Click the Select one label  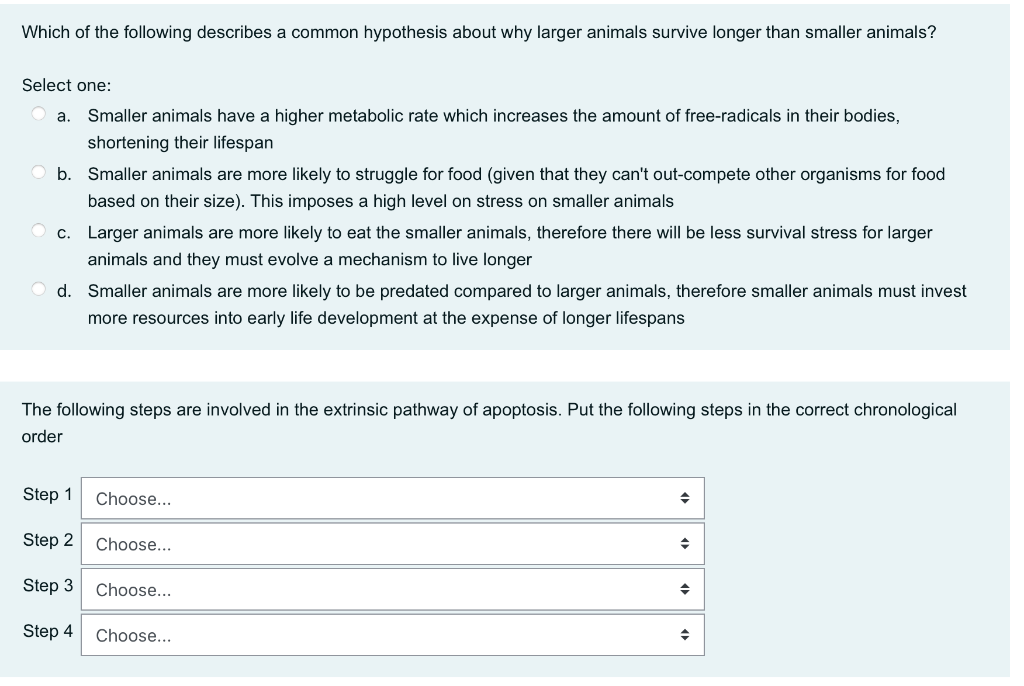[56, 86]
